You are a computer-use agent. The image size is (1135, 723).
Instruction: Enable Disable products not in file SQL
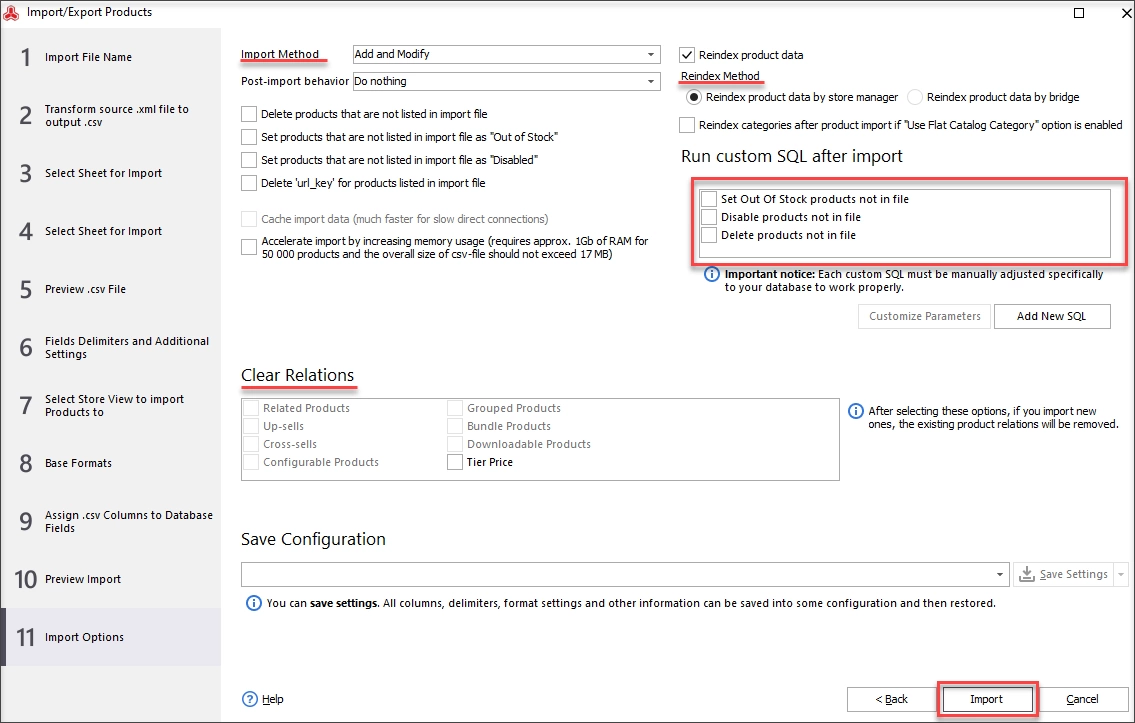[709, 217]
